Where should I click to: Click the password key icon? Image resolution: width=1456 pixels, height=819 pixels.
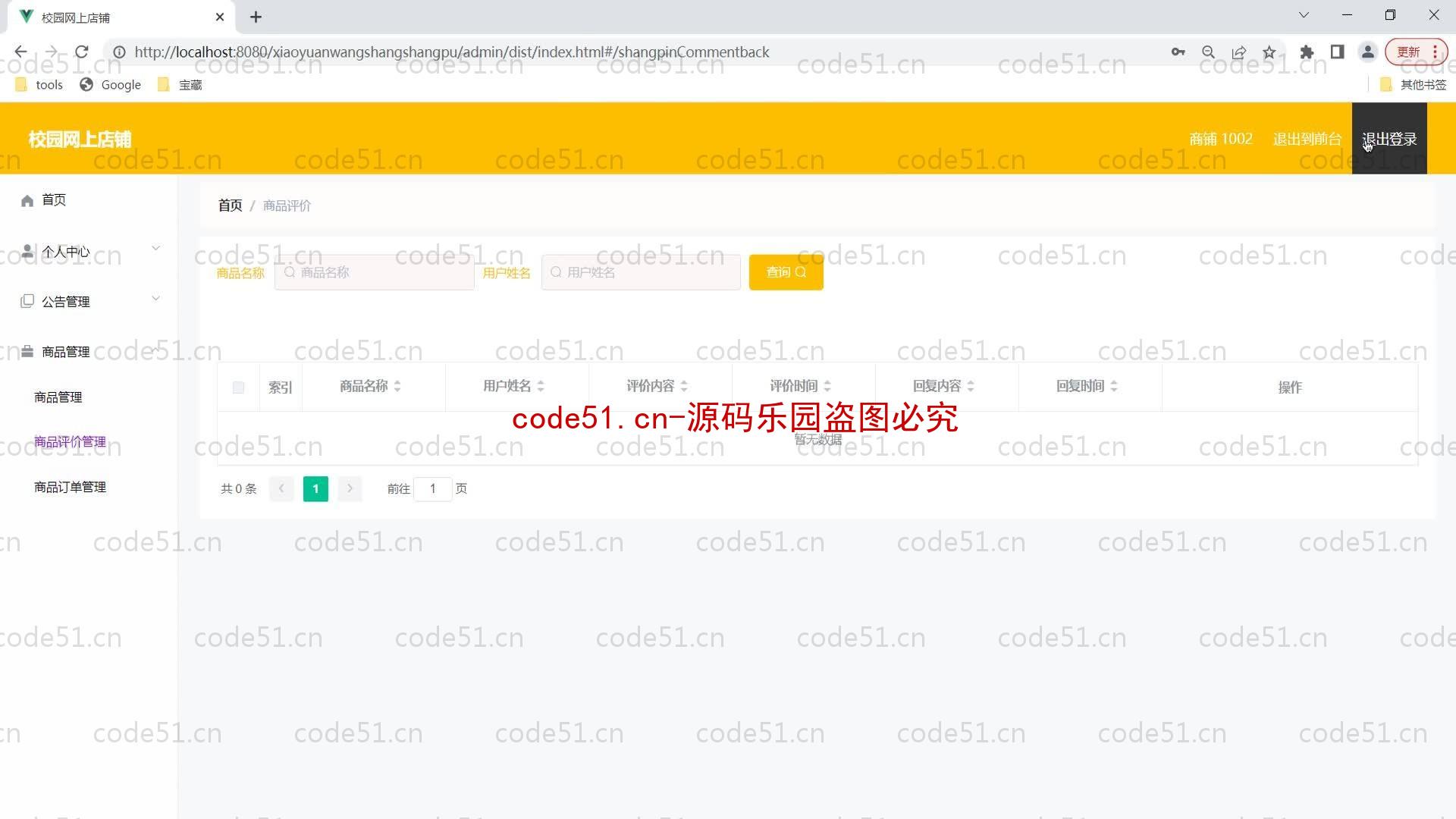pos(1178,52)
